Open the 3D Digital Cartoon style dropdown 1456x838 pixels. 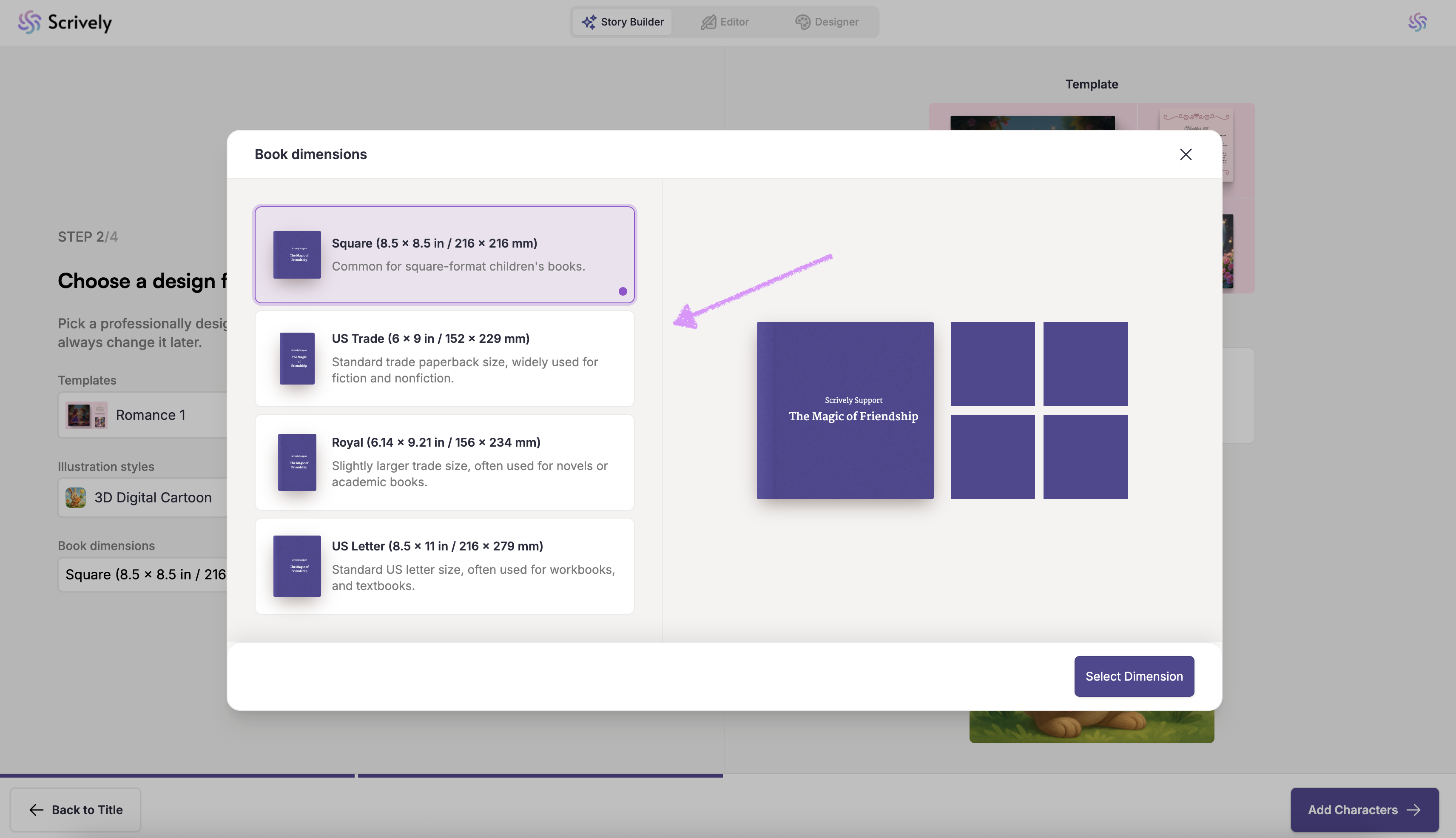coord(144,497)
